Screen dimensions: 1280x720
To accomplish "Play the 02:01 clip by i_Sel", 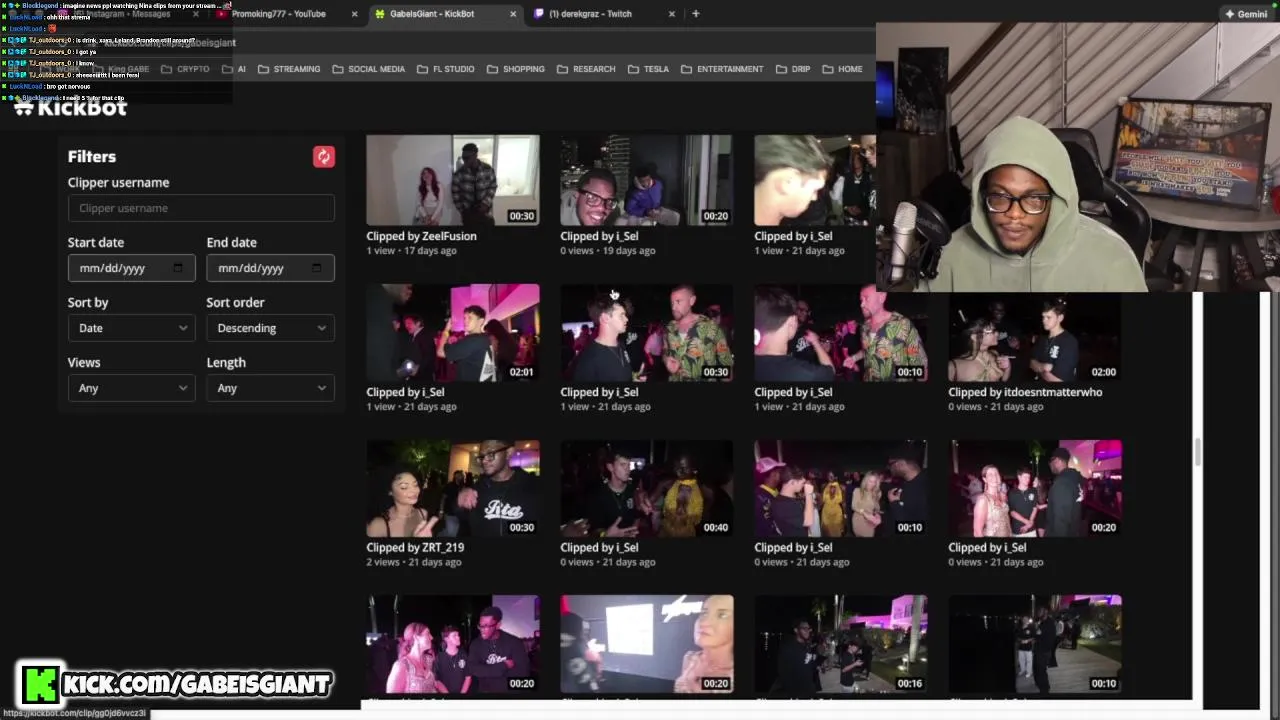I will [x=453, y=333].
